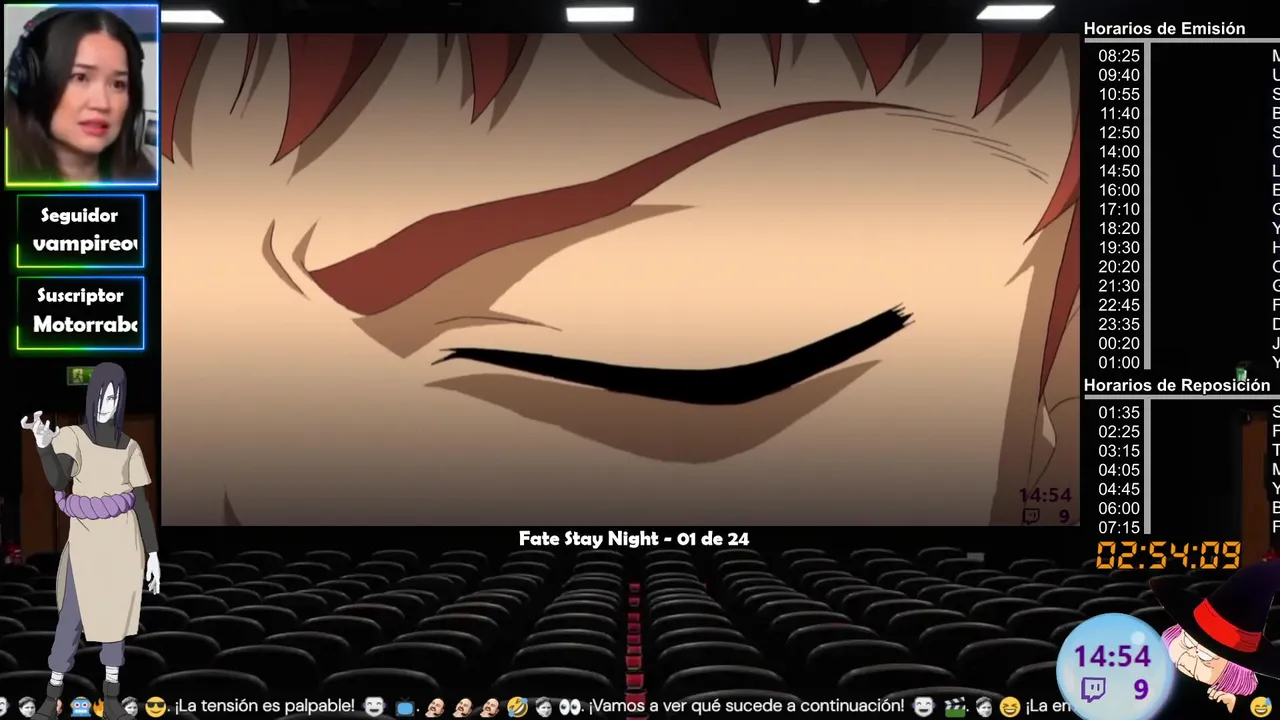The image size is (1280, 720).
Task: Click the 06:00 rerun time
Action: (1119, 508)
